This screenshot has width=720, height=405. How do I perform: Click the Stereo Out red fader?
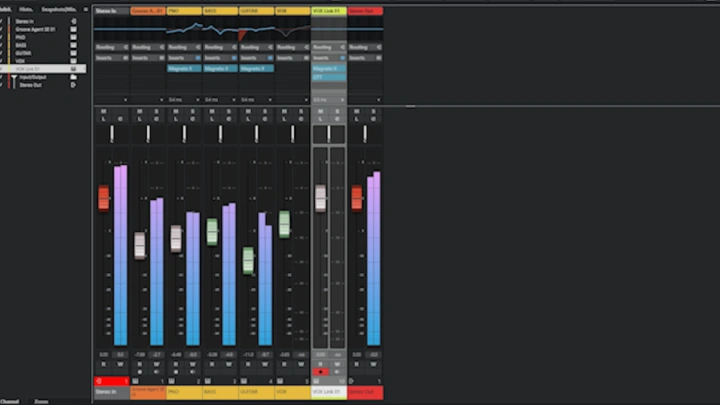[357, 198]
